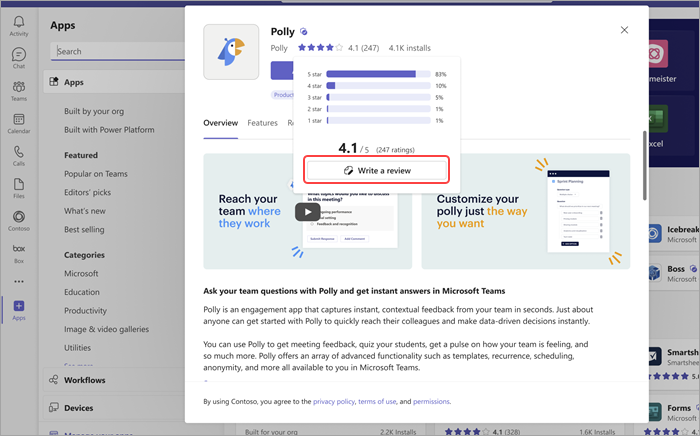Click the Workflows icon
The width and height of the screenshot is (700, 436).
click(x=54, y=380)
